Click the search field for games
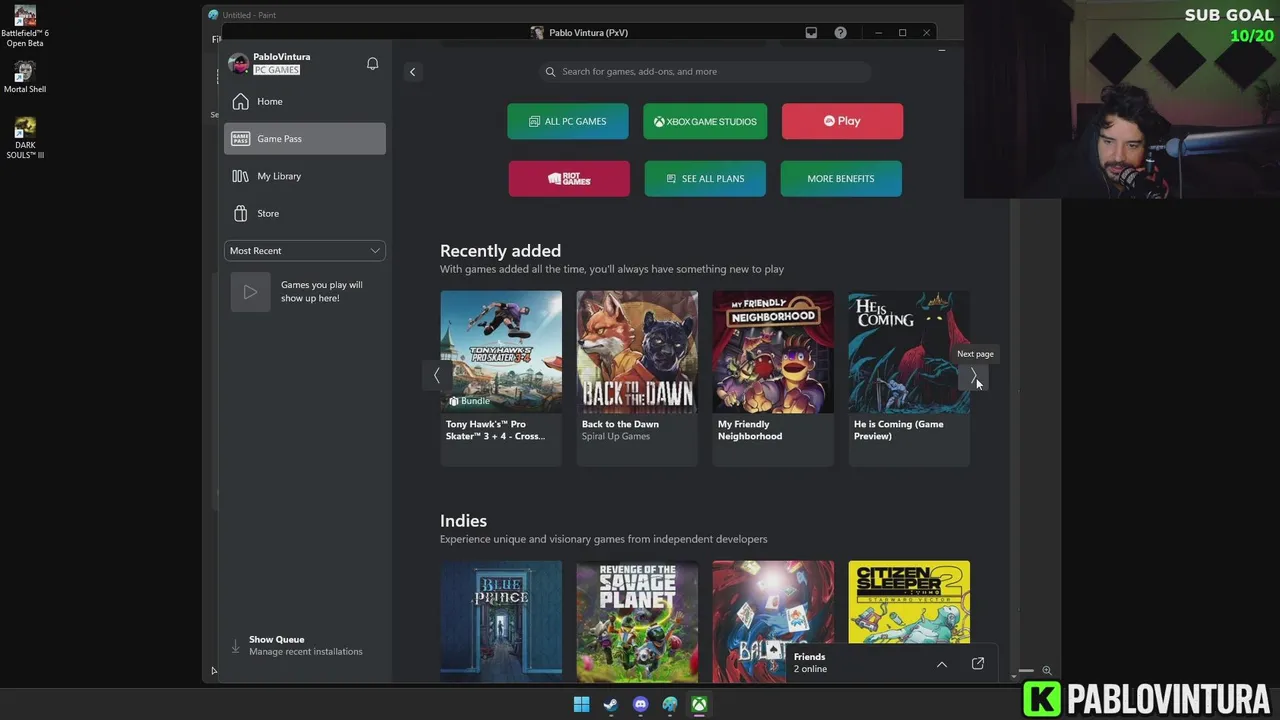The image size is (1280, 720). [x=705, y=72]
